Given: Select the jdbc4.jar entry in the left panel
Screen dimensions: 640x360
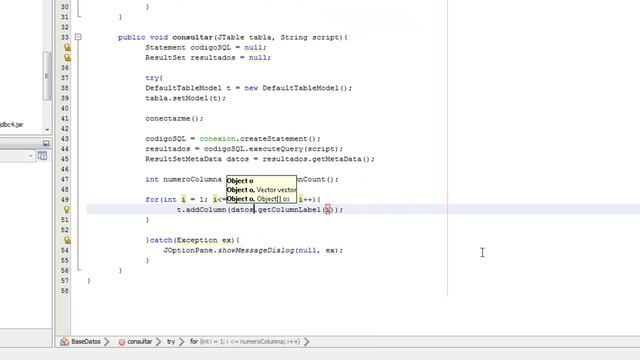Looking at the screenshot, I should click(11, 124).
